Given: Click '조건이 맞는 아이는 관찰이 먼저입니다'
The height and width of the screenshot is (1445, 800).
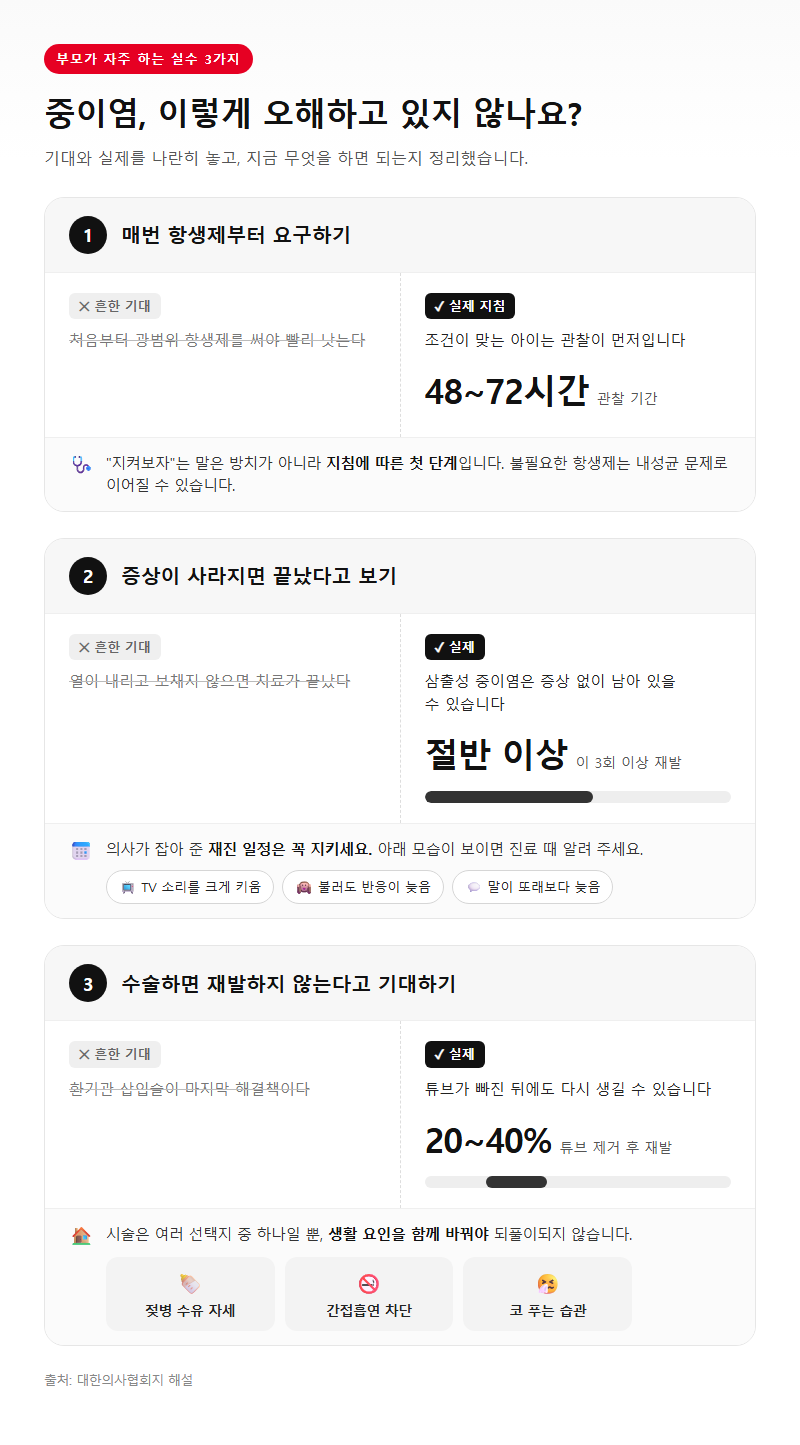Looking at the screenshot, I should (555, 340).
